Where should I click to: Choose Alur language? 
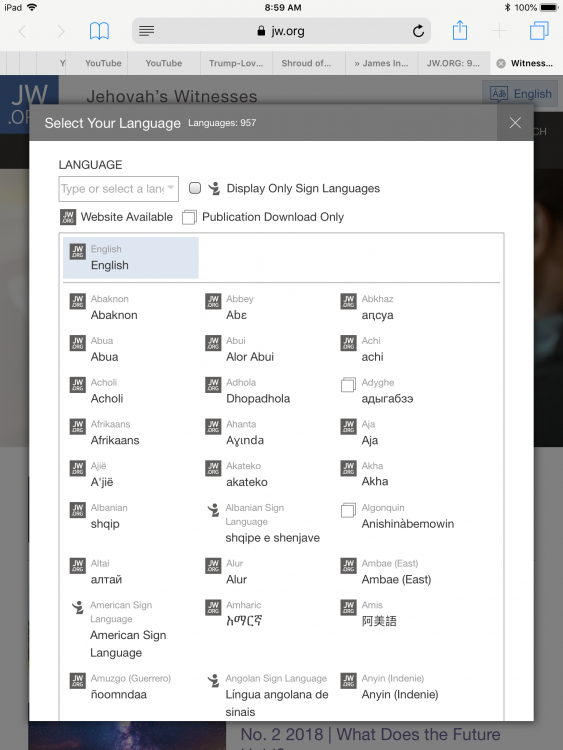(x=236, y=579)
